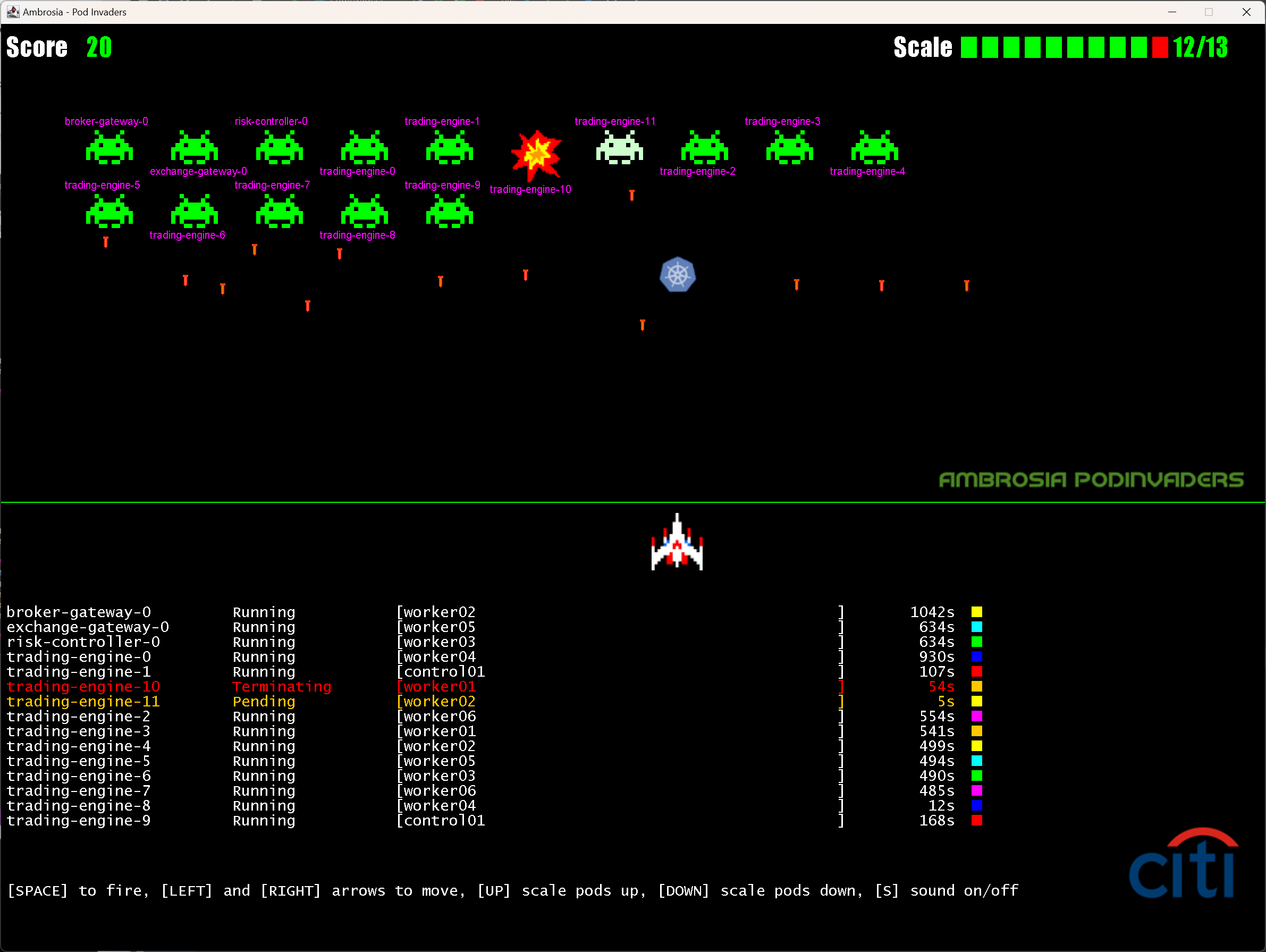The image size is (1266, 952).
Task: Click the yellow swatch beside broker-gateway-0 row
Action: coord(976,612)
